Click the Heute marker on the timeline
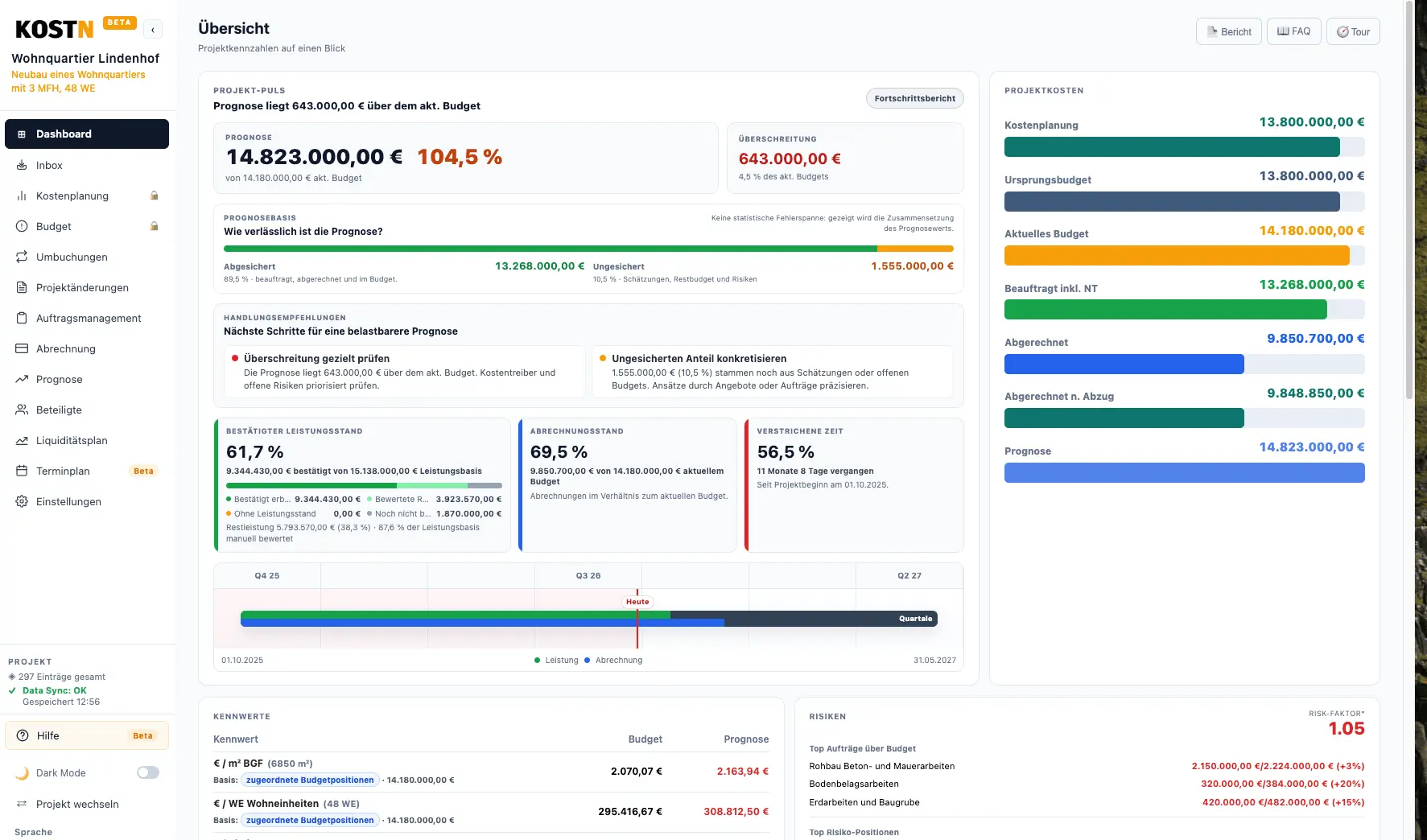The image size is (1427, 840). point(637,602)
